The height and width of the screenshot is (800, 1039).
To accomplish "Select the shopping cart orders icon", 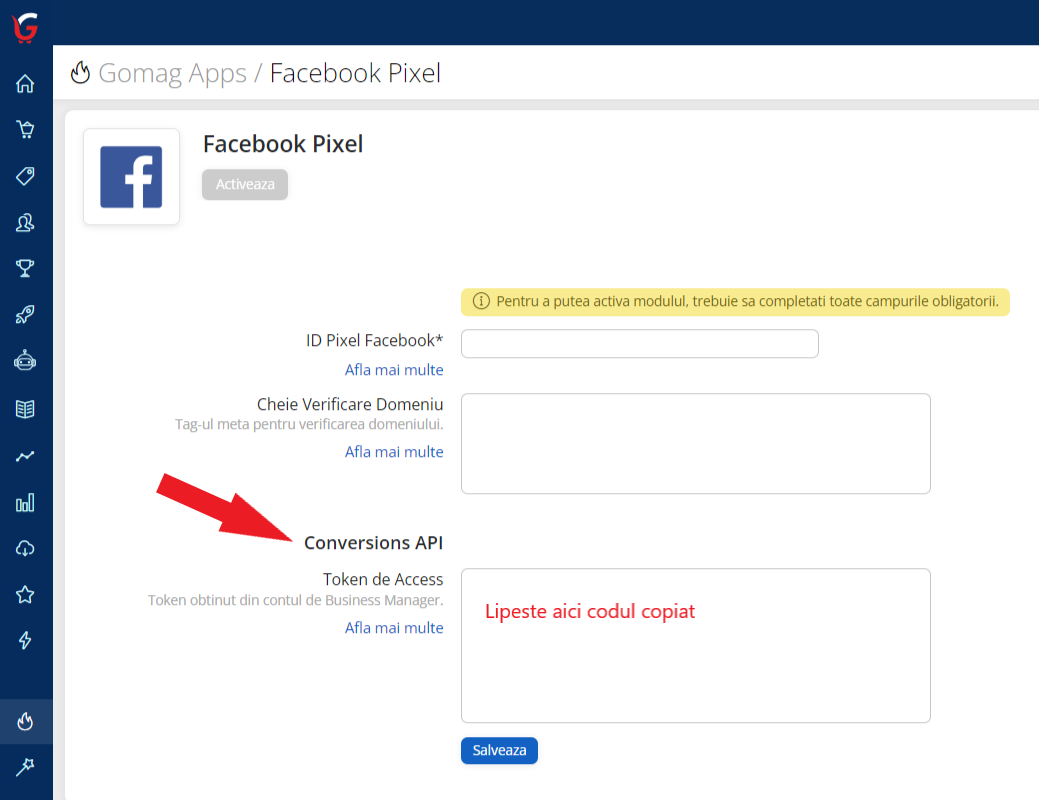I will [x=25, y=129].
